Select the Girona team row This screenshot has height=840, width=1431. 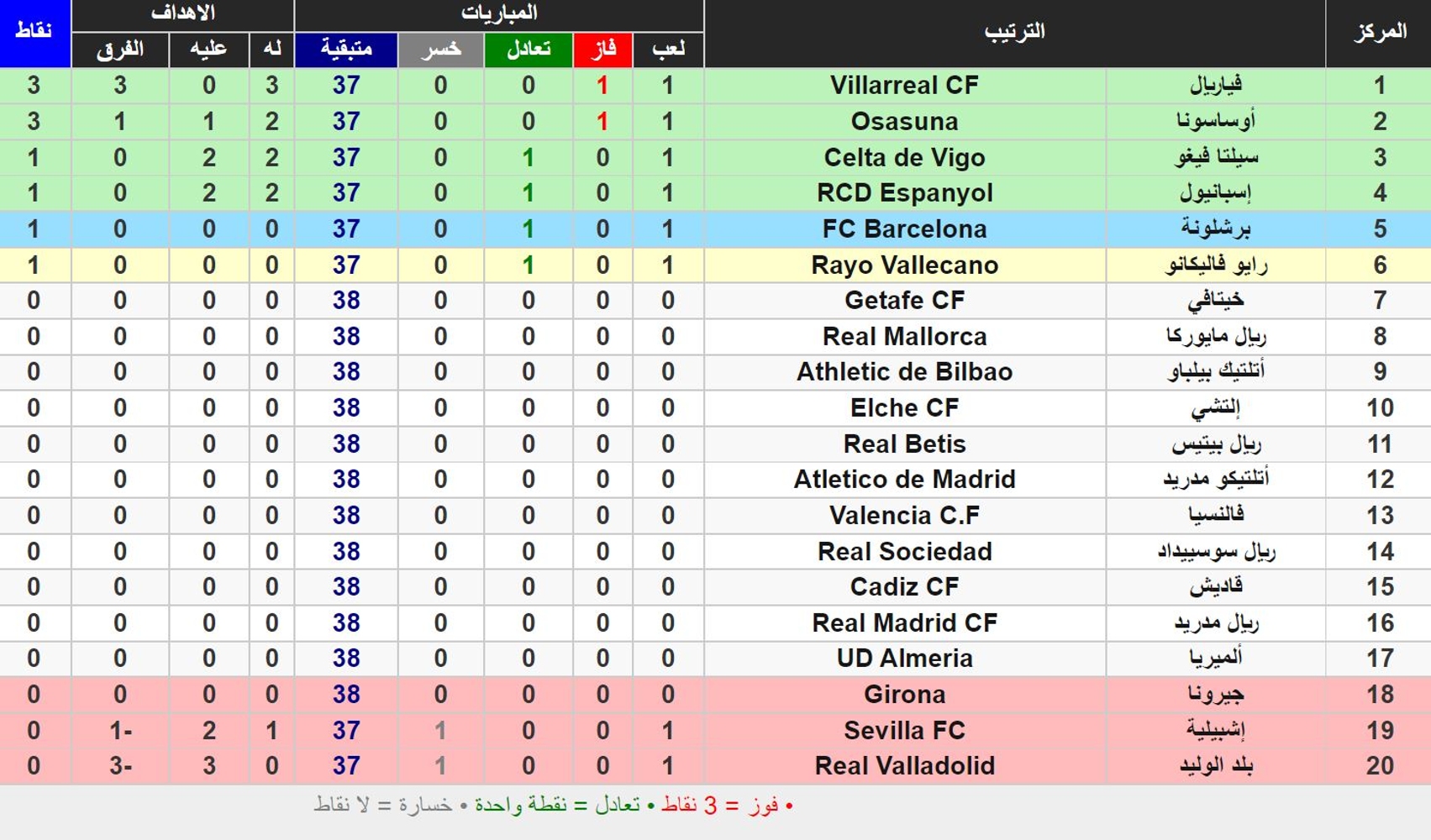click(715, 695)
